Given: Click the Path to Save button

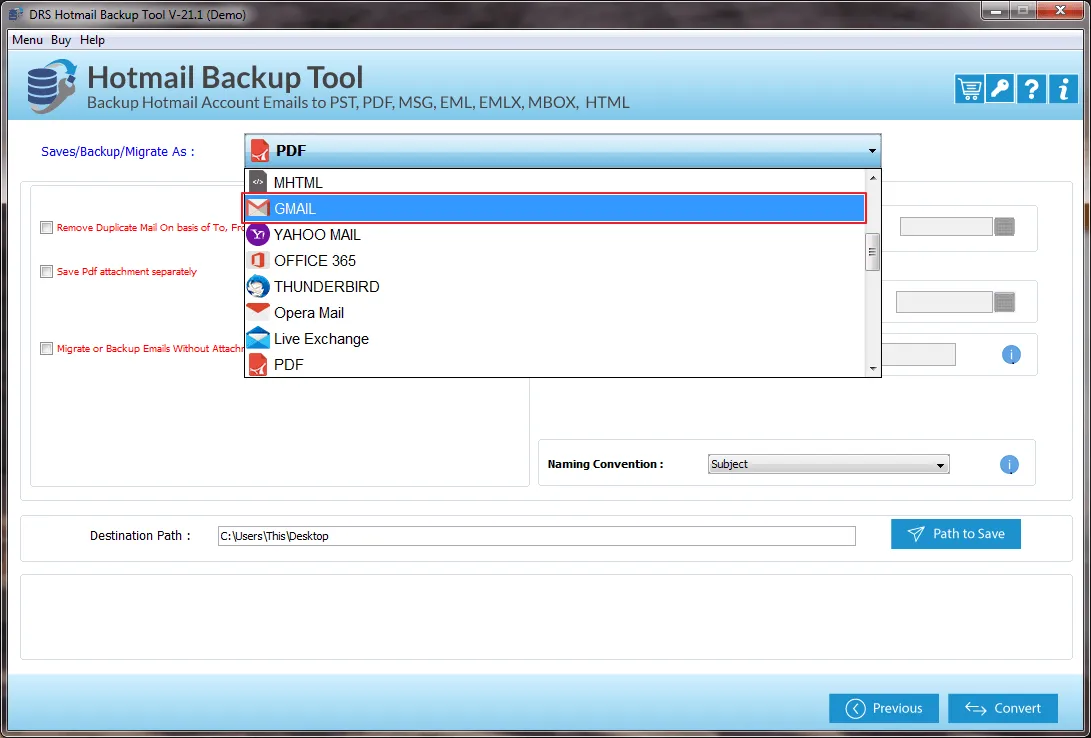Looking at the screenshot, I should coord(956,534).
